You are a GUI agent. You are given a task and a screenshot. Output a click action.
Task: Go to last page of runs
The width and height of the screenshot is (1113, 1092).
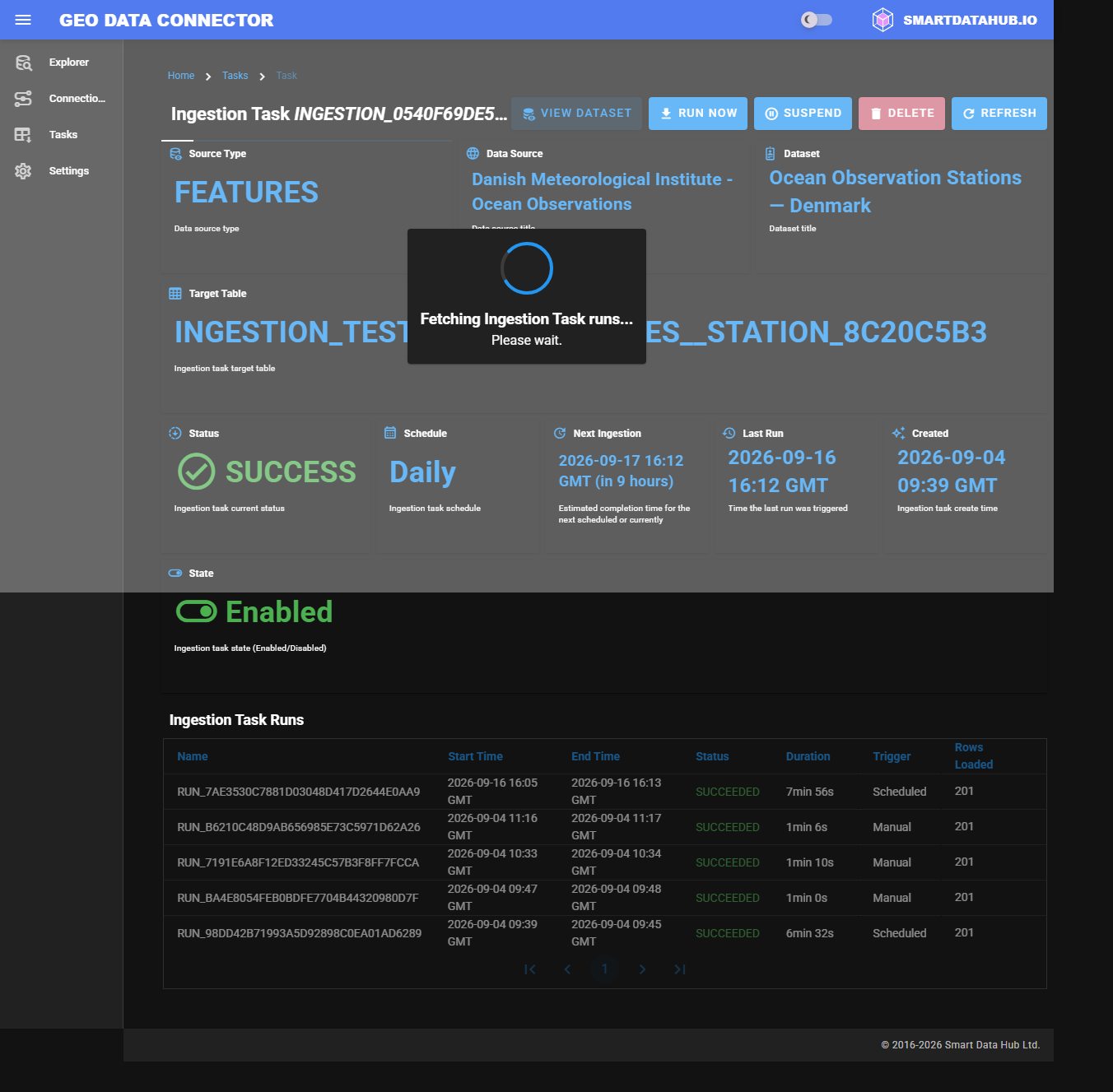click(x=680, y=969)
